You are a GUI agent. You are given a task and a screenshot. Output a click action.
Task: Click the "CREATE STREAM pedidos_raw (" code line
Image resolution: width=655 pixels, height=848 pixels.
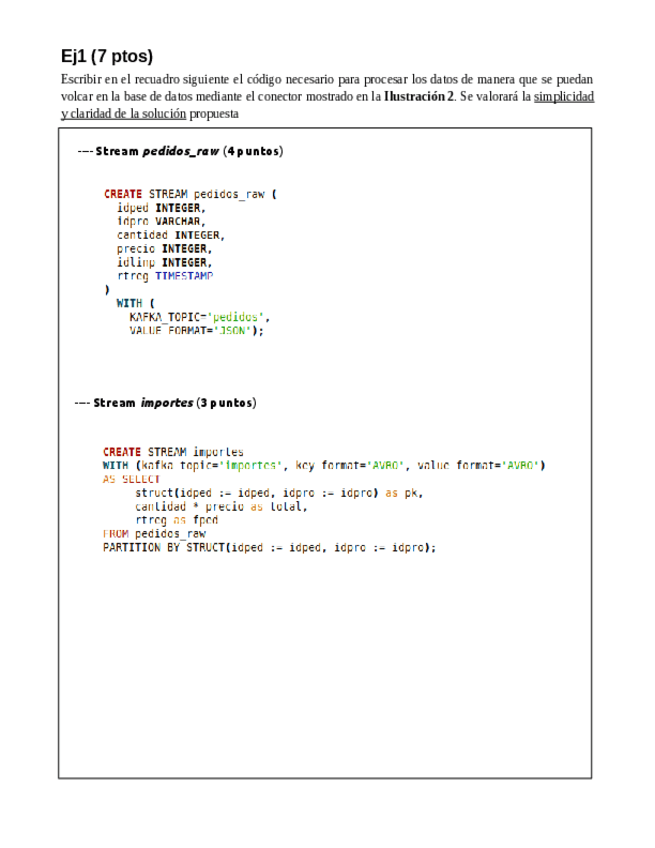(189, 194)
